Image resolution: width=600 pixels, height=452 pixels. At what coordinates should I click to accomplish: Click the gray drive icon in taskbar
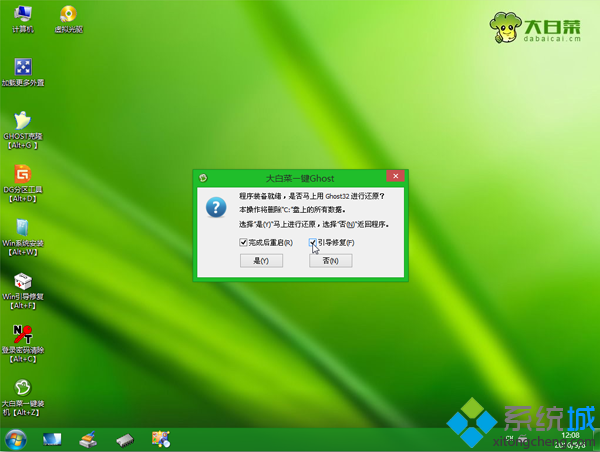pyautogui.click(x=124, y=439)
